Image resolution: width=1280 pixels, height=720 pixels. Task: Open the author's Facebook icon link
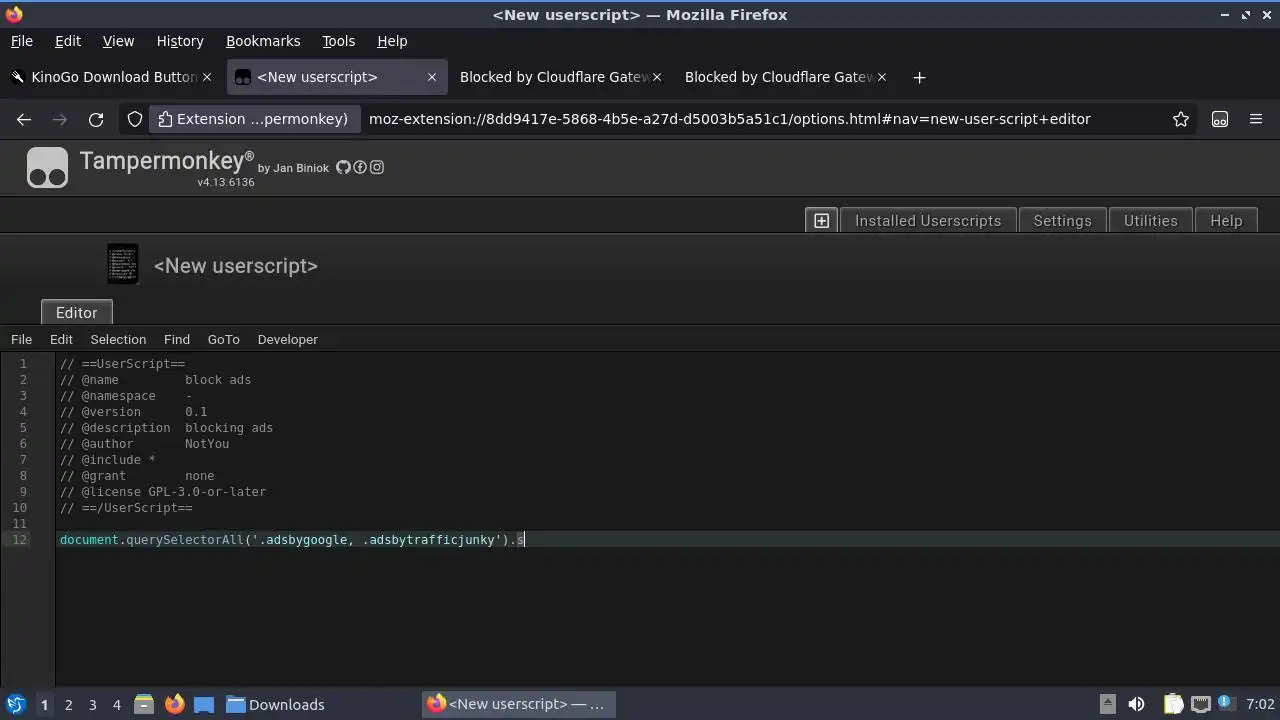pyautogui.click(x=360, y=167)
